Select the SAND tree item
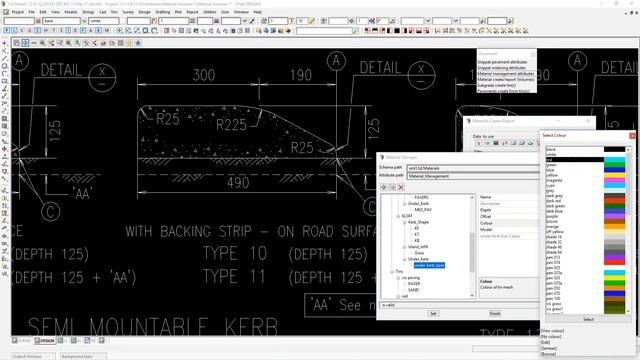Viewport: 640px width, 360px height. tap(413, 290)
